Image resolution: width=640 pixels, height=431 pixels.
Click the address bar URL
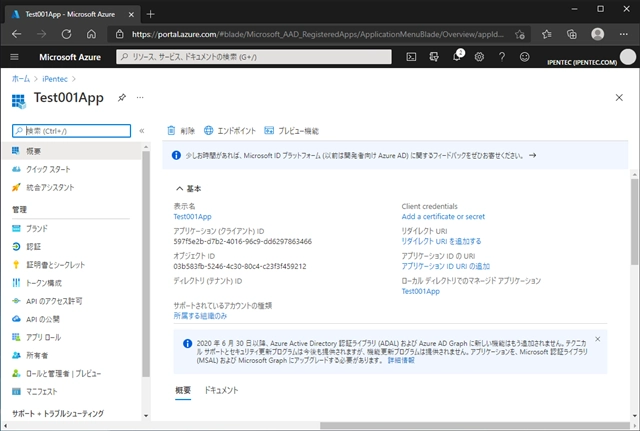click(x=317, y=34)
